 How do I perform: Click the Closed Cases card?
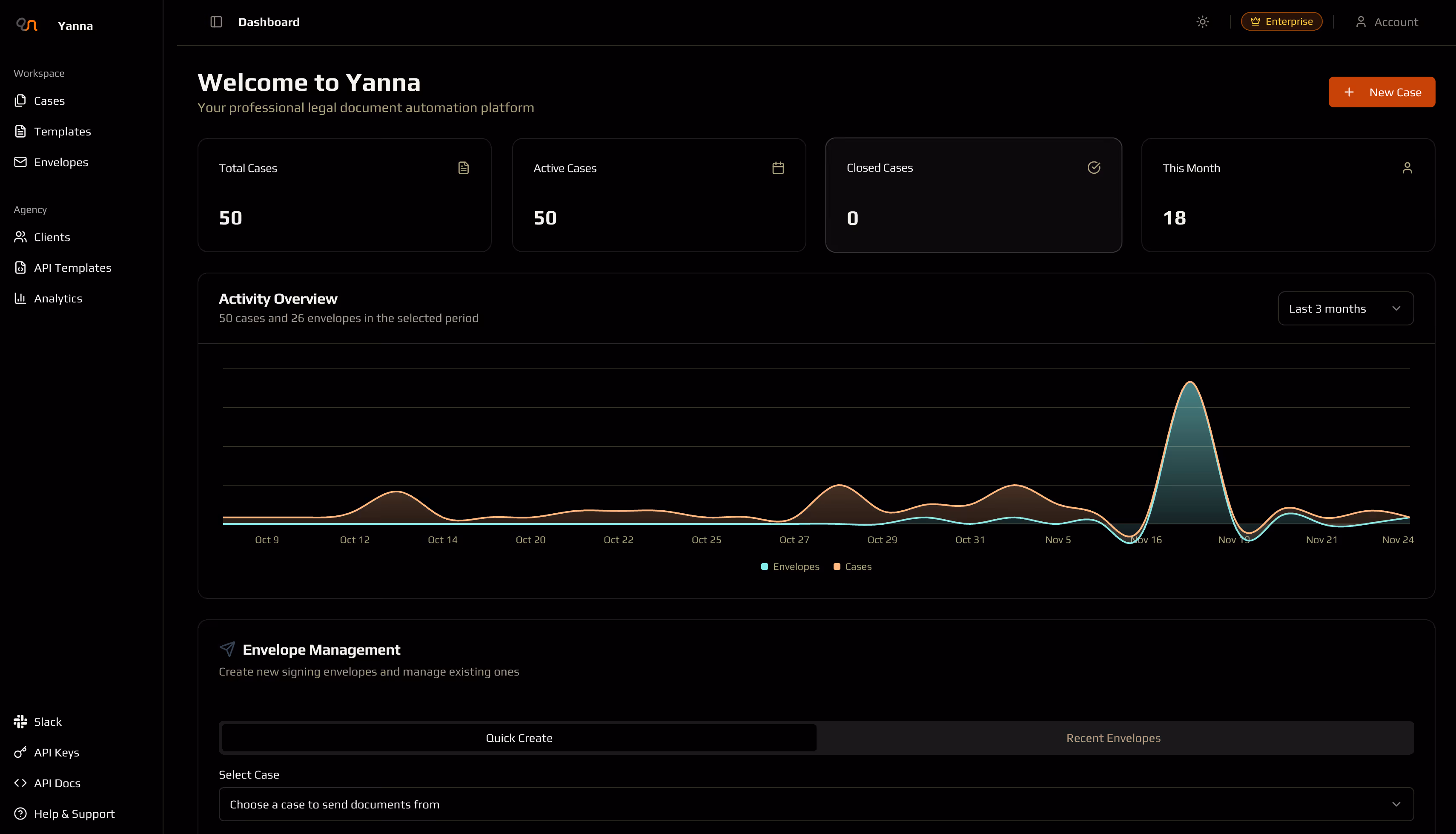tap(973, 195)
